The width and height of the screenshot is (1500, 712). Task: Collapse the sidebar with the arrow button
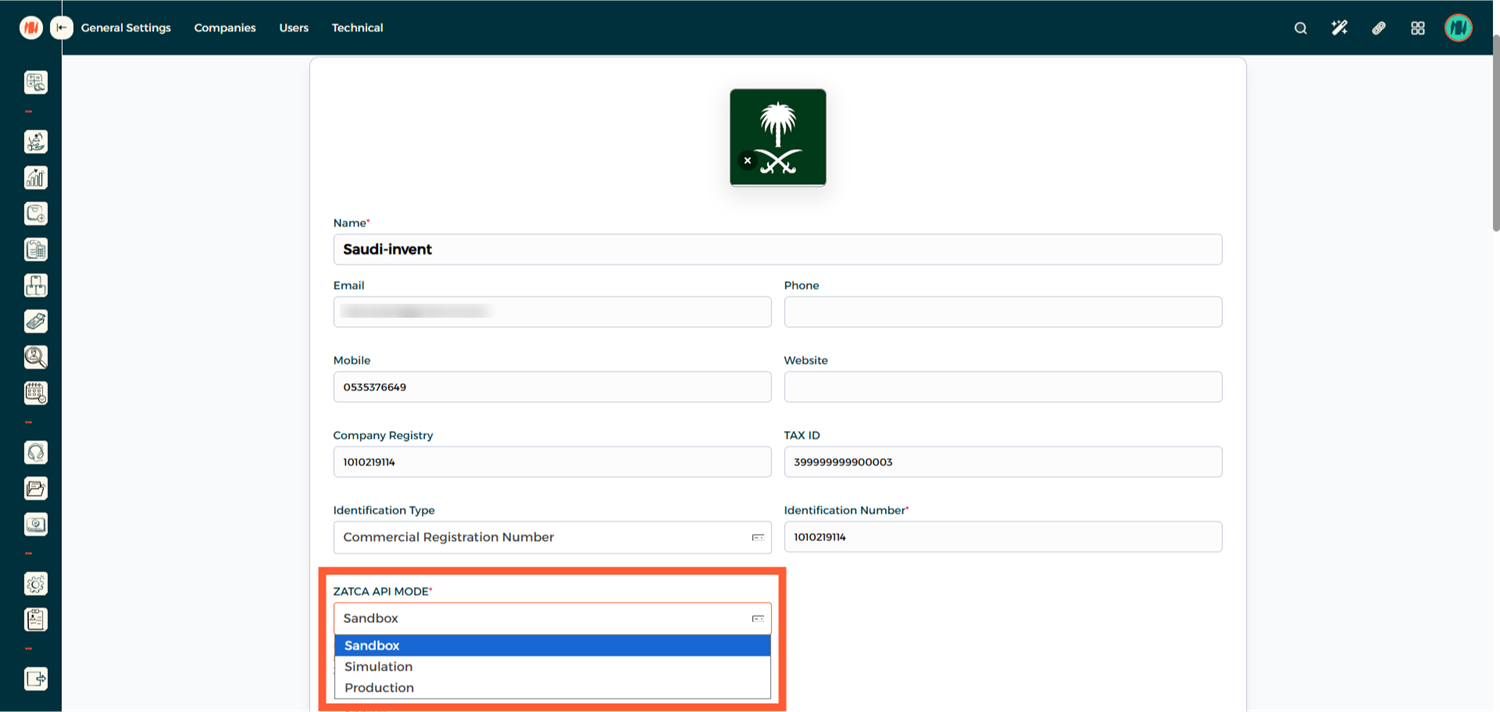click(x=62, y=28)
